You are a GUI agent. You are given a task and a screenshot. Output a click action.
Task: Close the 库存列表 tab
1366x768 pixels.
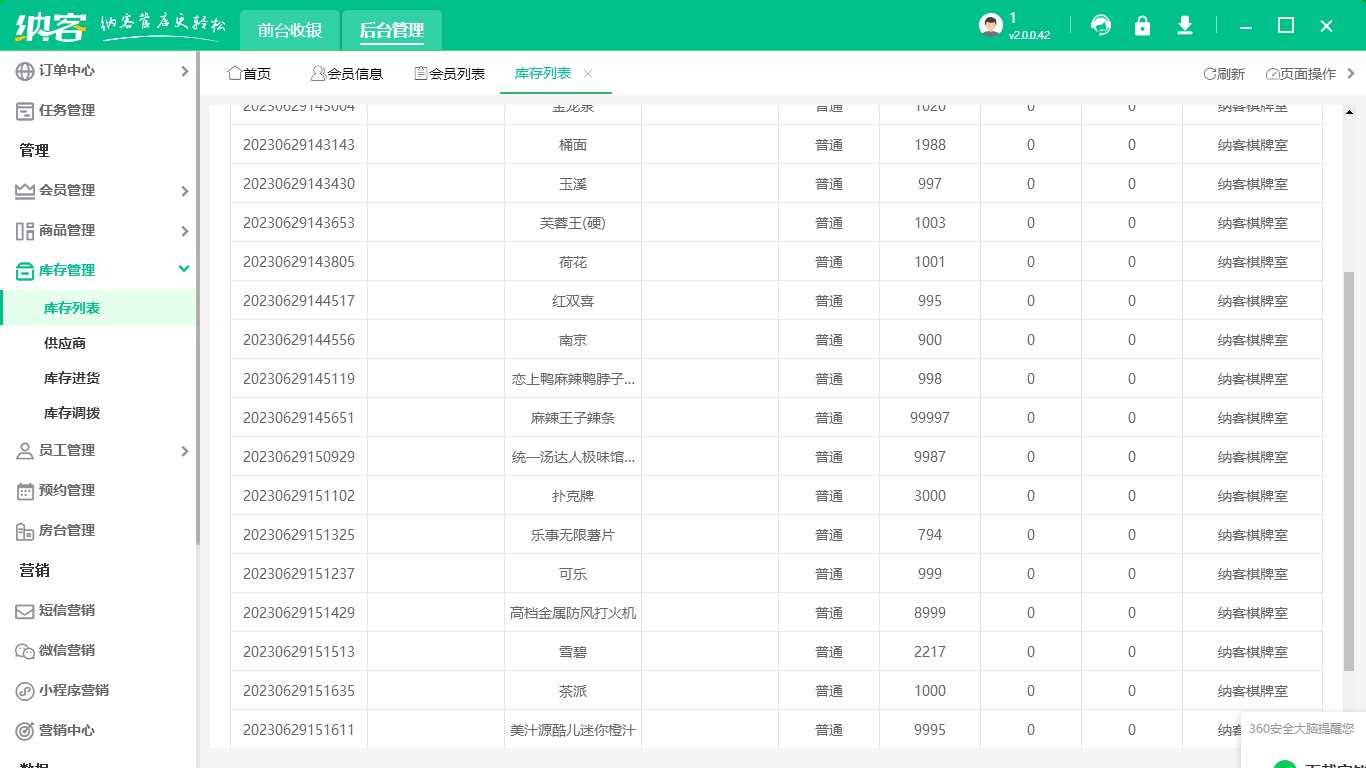[x=588, y=74]
